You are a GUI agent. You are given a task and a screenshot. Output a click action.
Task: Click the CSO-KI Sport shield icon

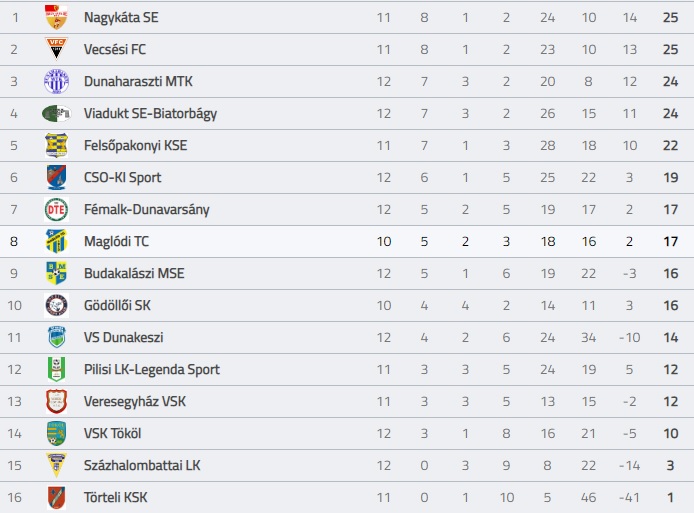point(56,177)
